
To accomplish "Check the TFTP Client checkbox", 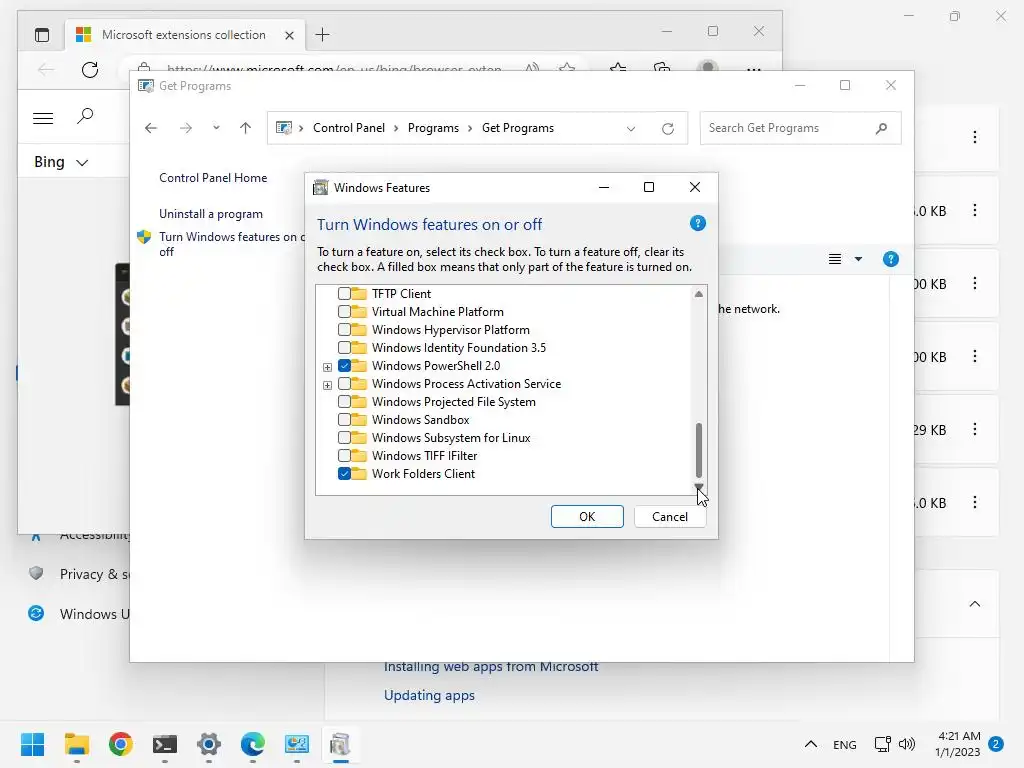I will point(344,294).
